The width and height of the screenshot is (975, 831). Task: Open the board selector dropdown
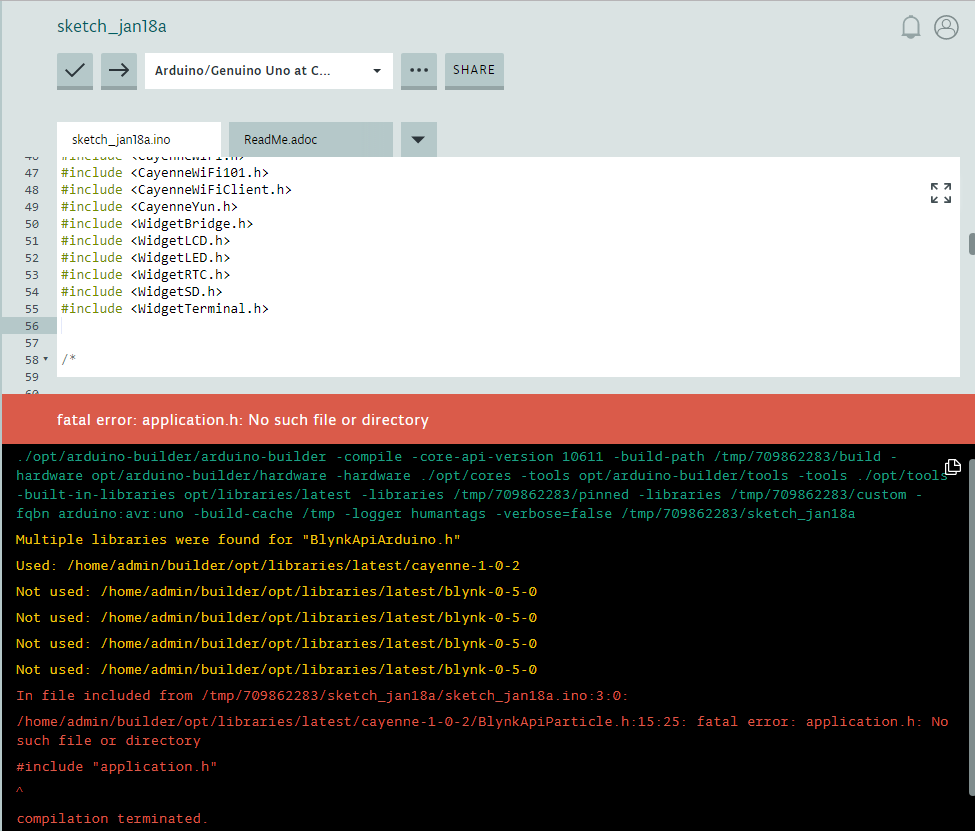pos(268,71)
